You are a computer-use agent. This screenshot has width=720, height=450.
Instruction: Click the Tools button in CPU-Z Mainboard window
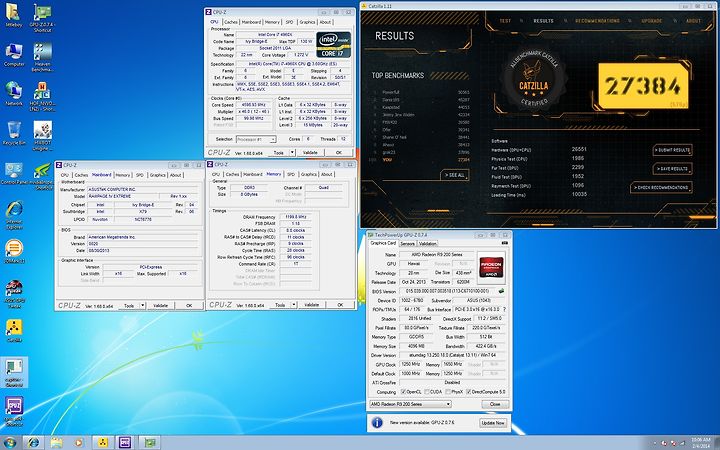pos(129,305)
